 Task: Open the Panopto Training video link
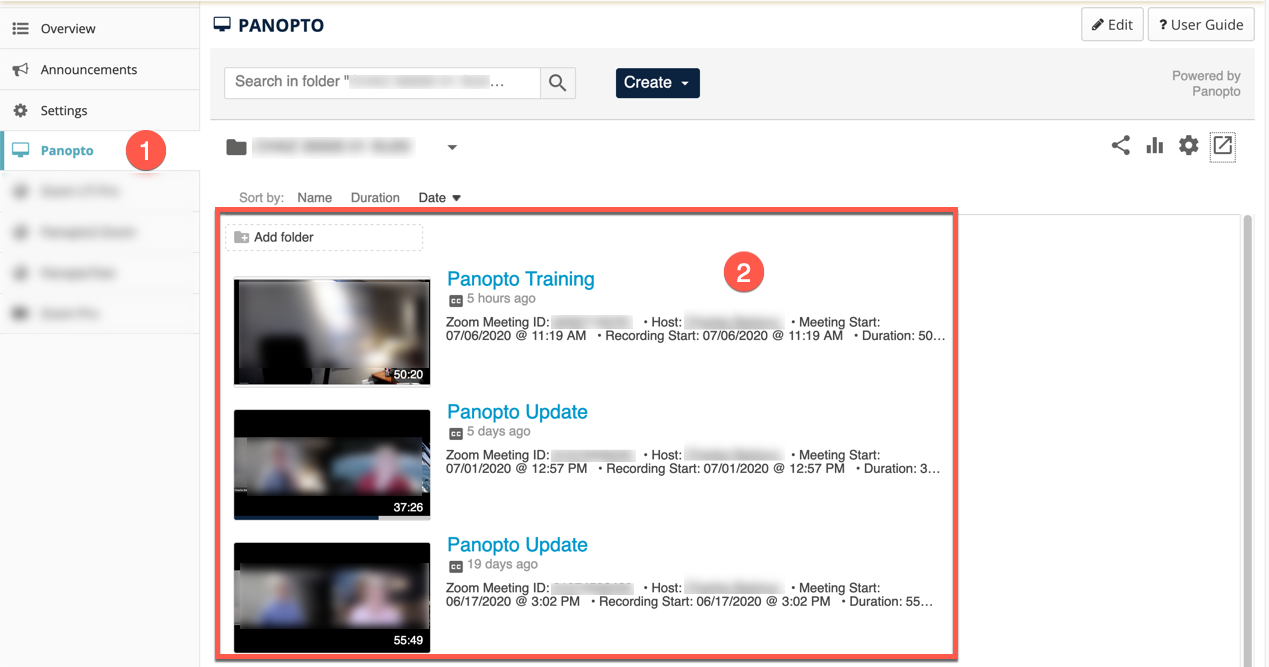point(520,279)
